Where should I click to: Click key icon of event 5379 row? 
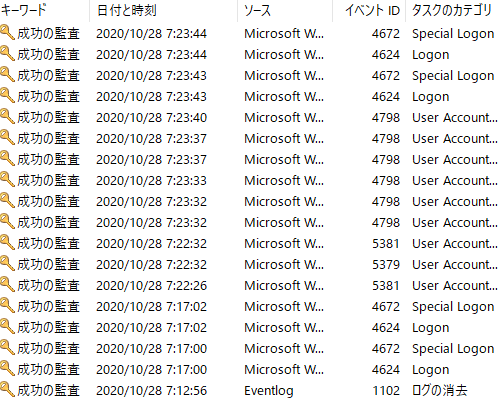(7, 264)
